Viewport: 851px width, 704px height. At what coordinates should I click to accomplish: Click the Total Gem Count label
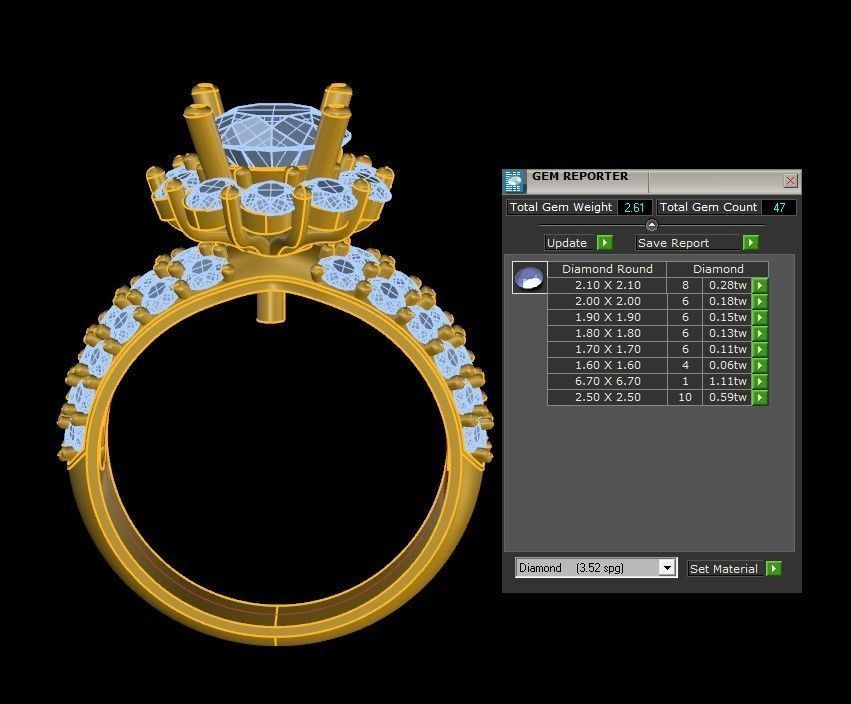tap(708, 207)
